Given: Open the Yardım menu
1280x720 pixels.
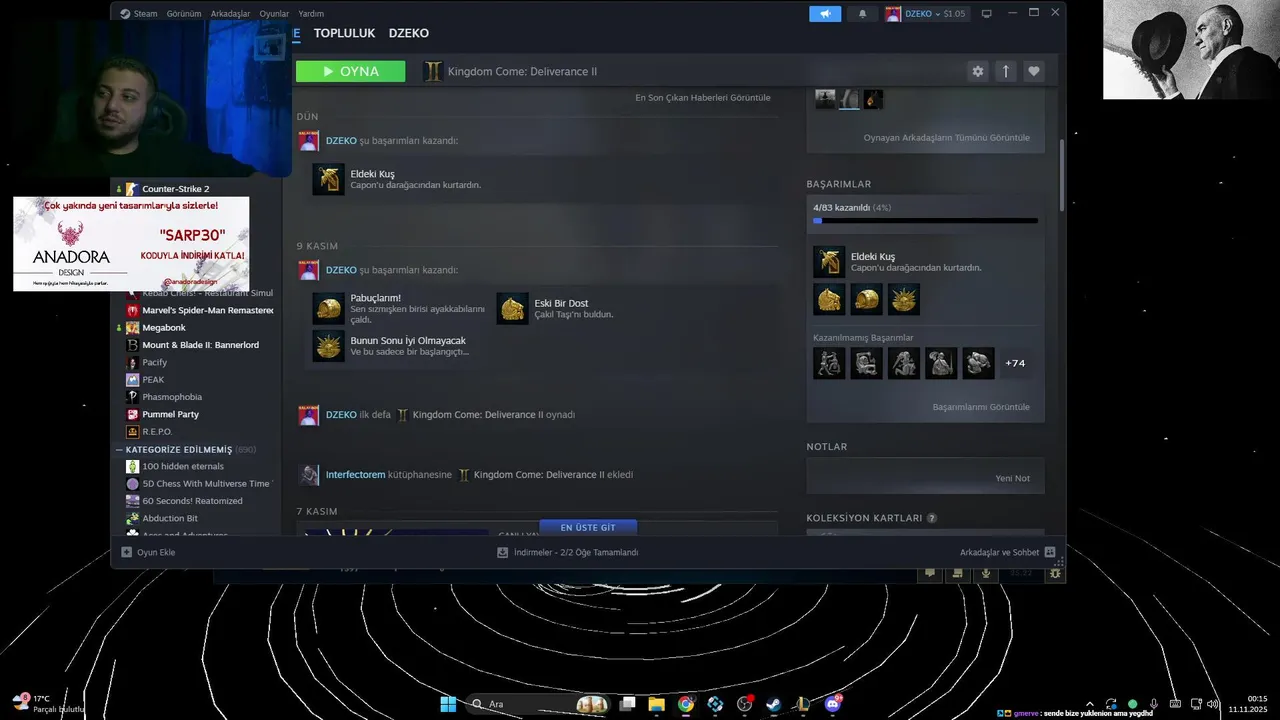Looking at the screenshot, I should point(311,14).
